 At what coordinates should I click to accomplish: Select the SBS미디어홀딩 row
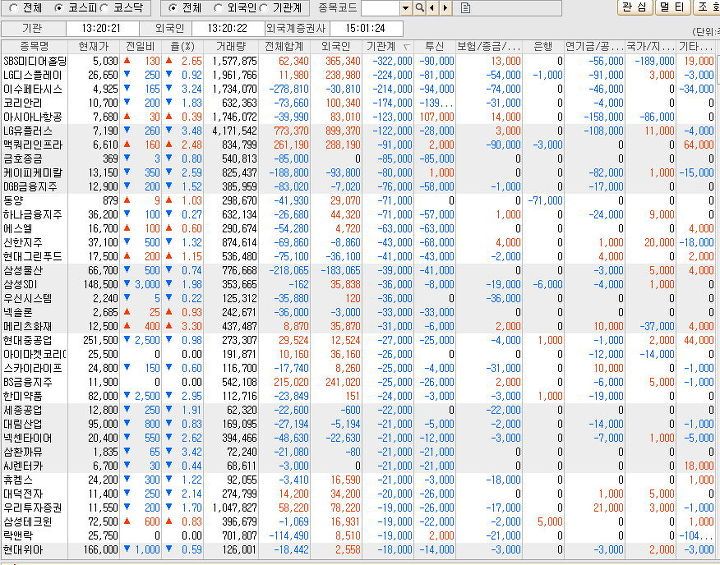(x=360, y=61)
